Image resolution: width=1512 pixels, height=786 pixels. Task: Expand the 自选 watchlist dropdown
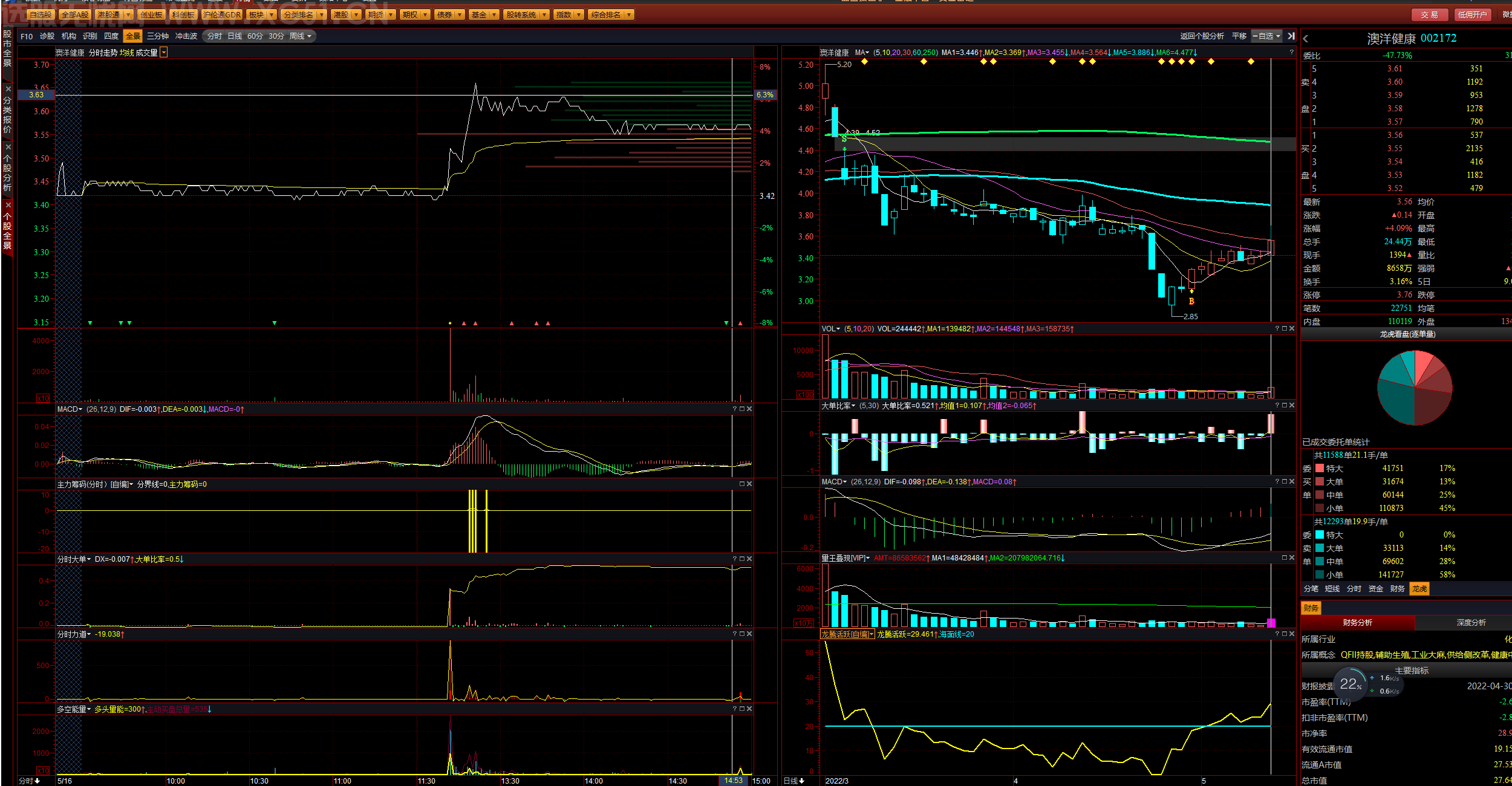(1267, 36)
